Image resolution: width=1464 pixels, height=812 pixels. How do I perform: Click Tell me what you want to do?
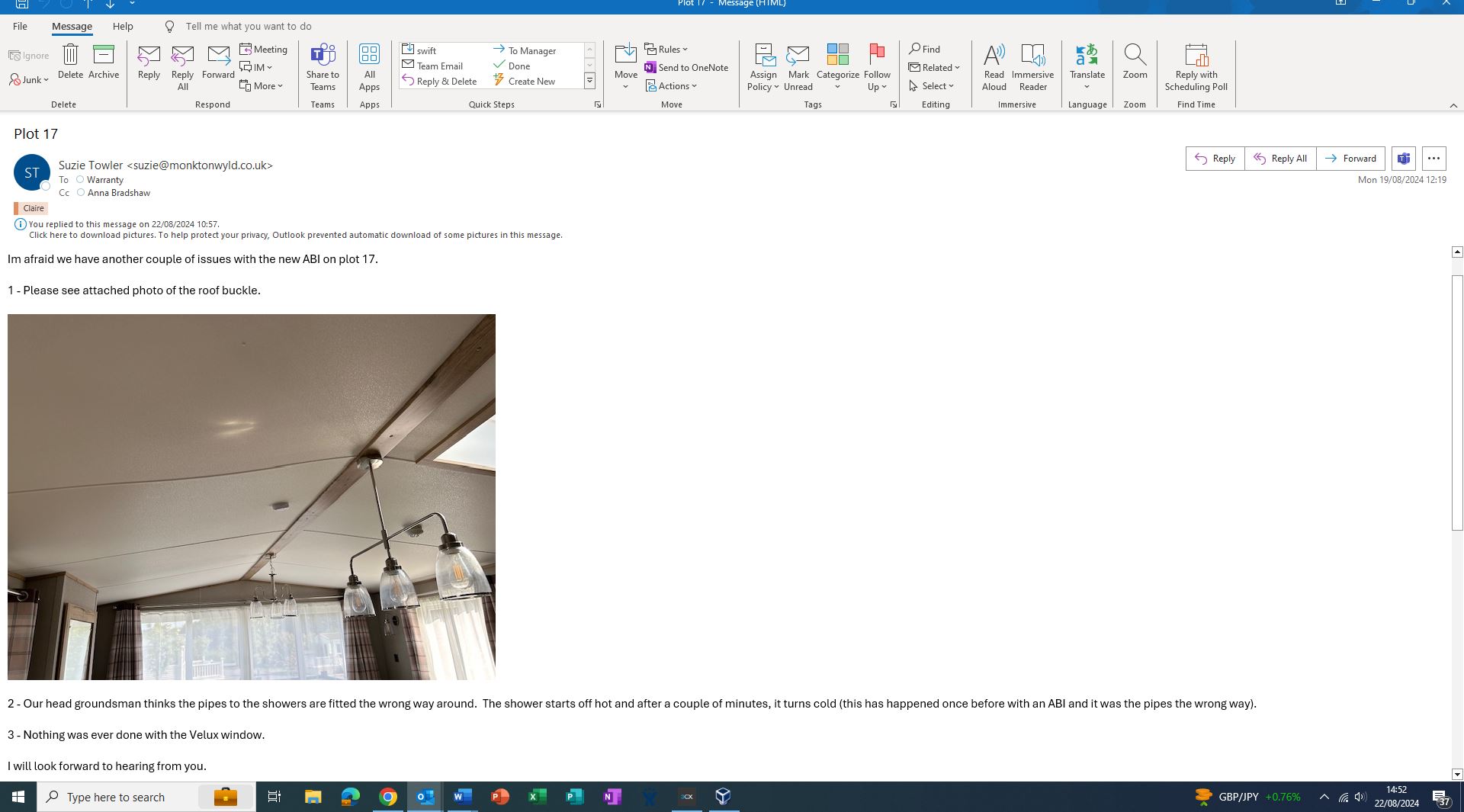tap(249, 26)
